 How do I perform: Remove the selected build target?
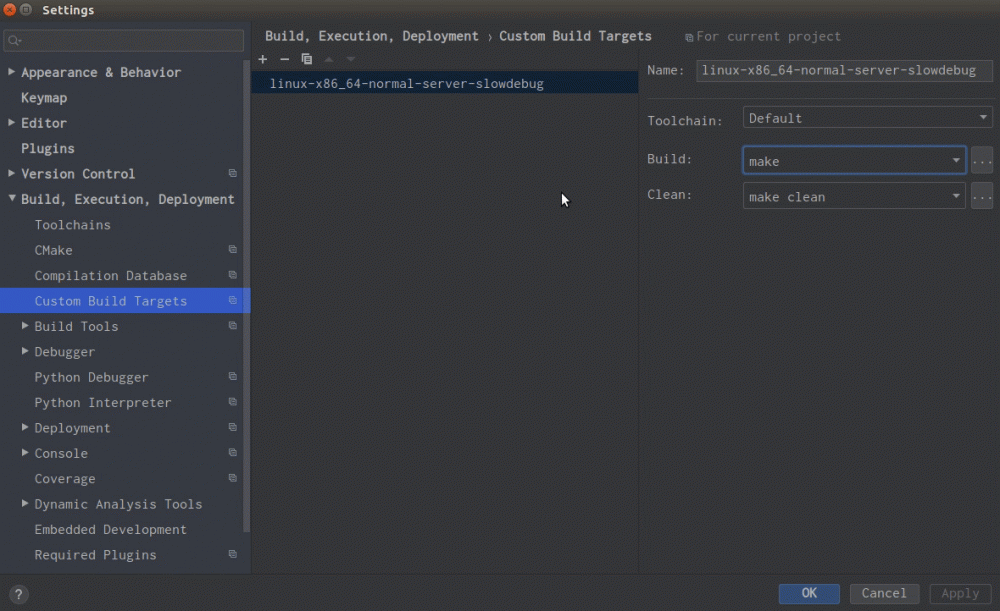(284, 59)
